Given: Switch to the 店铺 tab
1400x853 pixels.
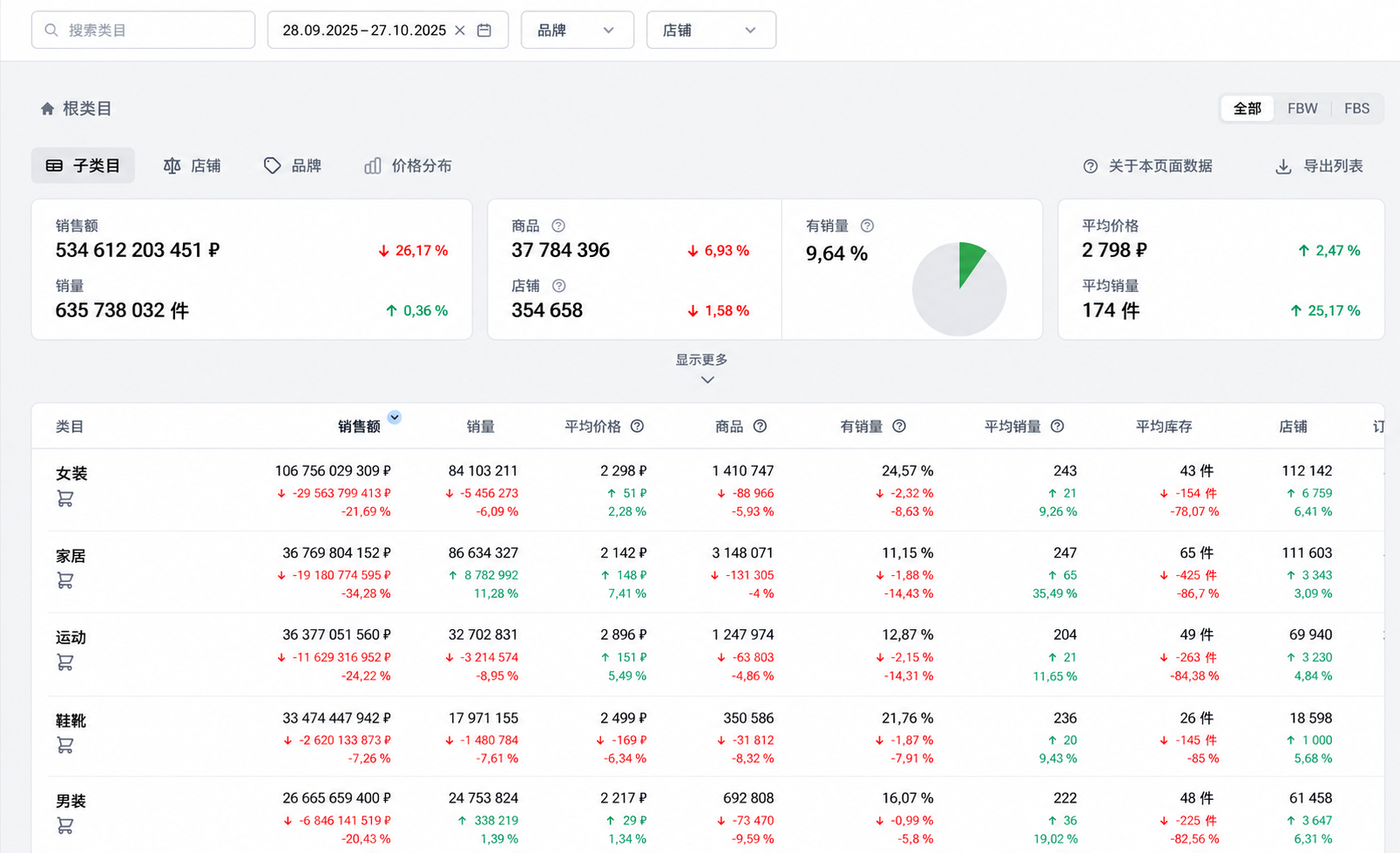Looking at the screenshot, I should (x=193, y=166).
